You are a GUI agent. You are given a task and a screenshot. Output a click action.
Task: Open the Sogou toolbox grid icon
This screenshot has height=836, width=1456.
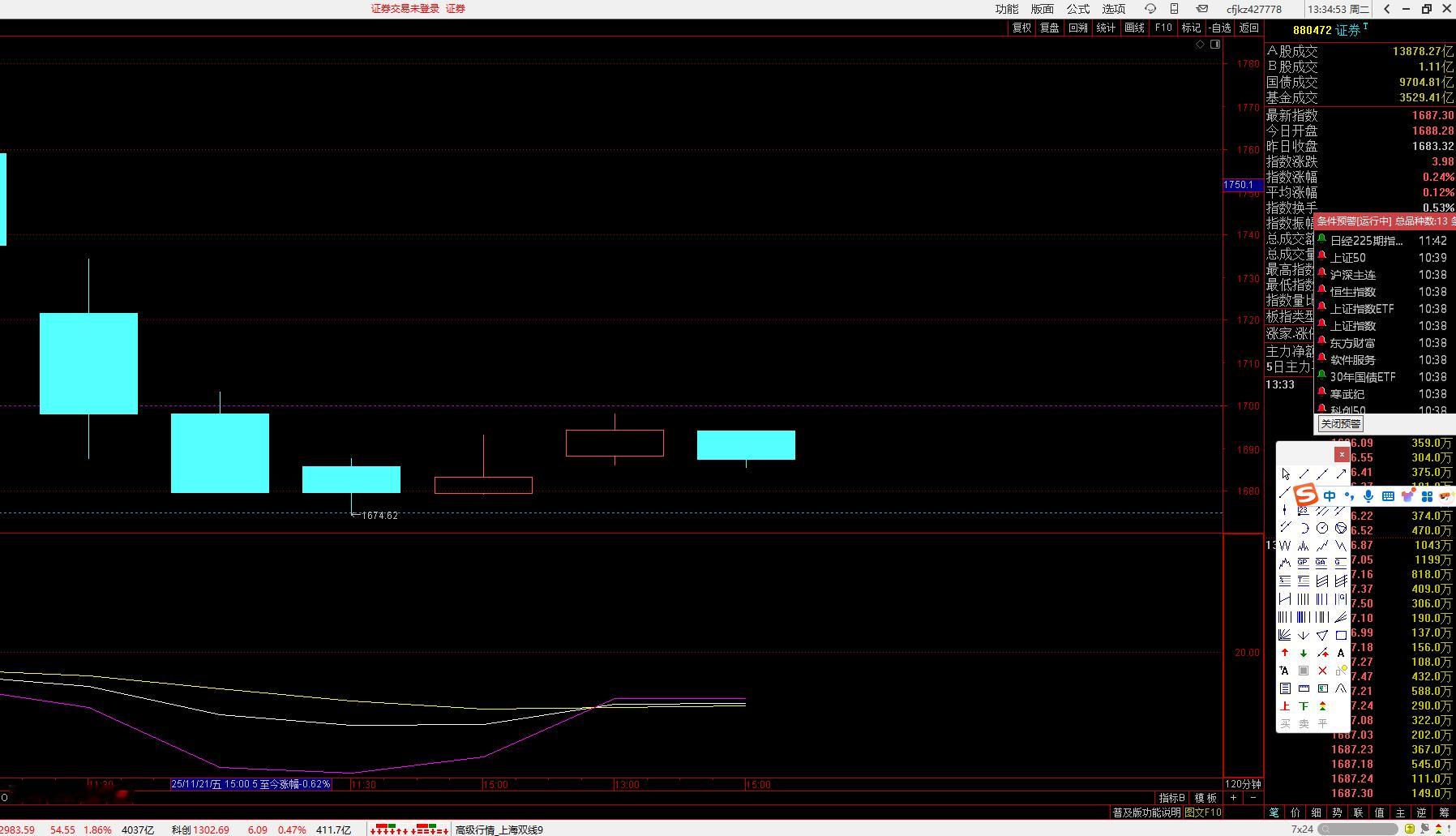[1427, 496]
